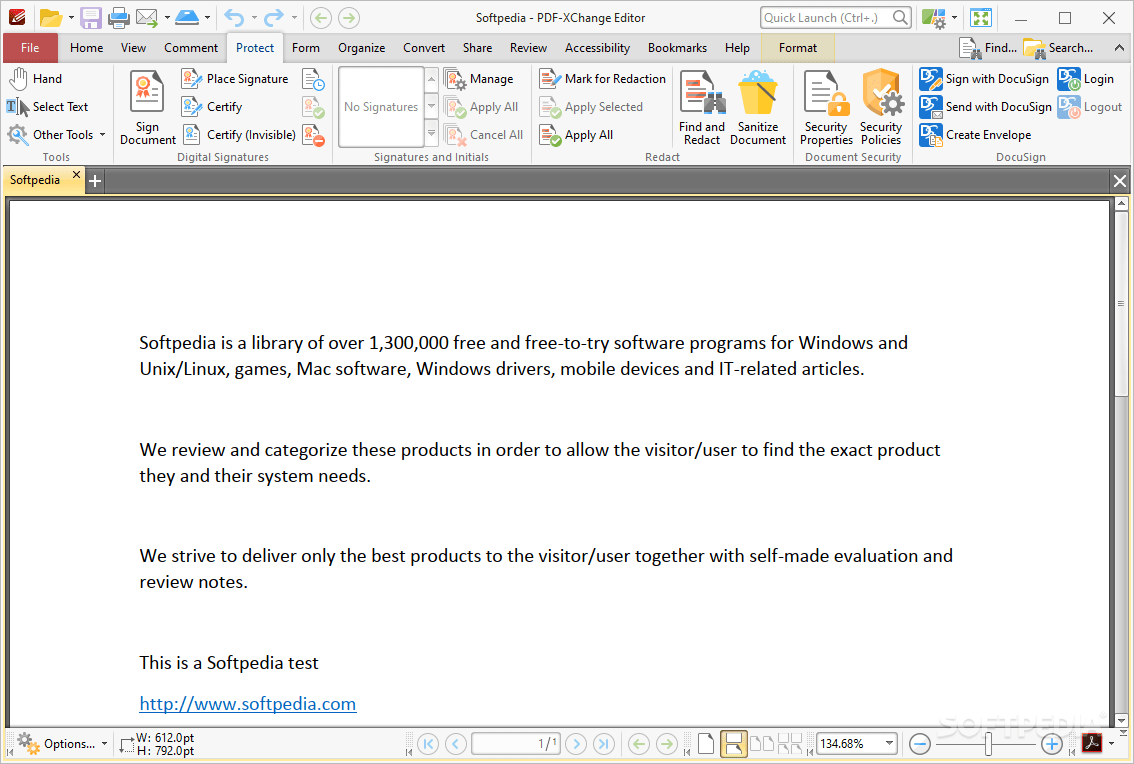This screenshot has width=1134, height=764.
Task: Open the undo history dropdown arrow
Action: pos(254,17)
